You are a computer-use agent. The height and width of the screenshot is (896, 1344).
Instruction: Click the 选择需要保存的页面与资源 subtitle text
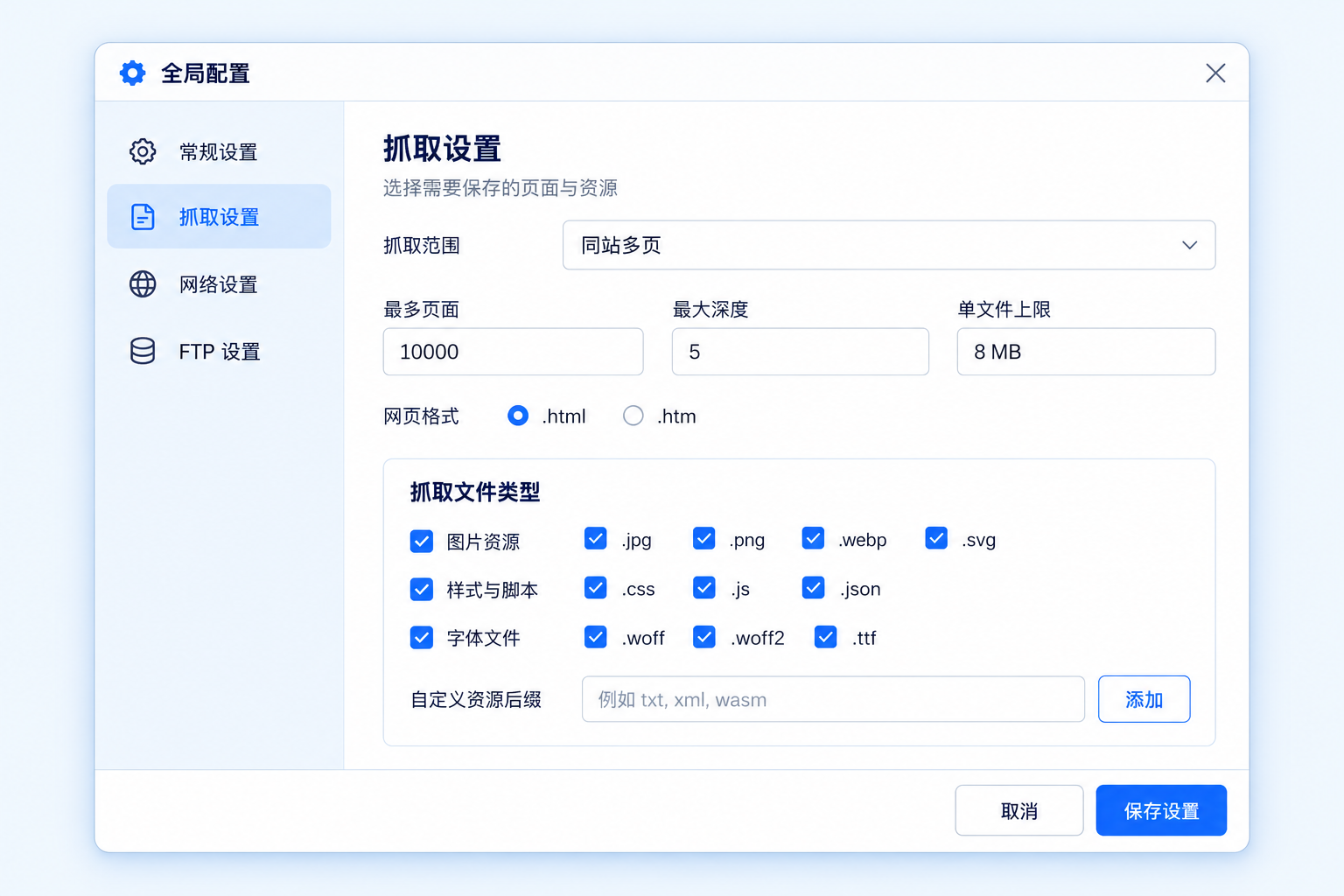coord(500,188)
